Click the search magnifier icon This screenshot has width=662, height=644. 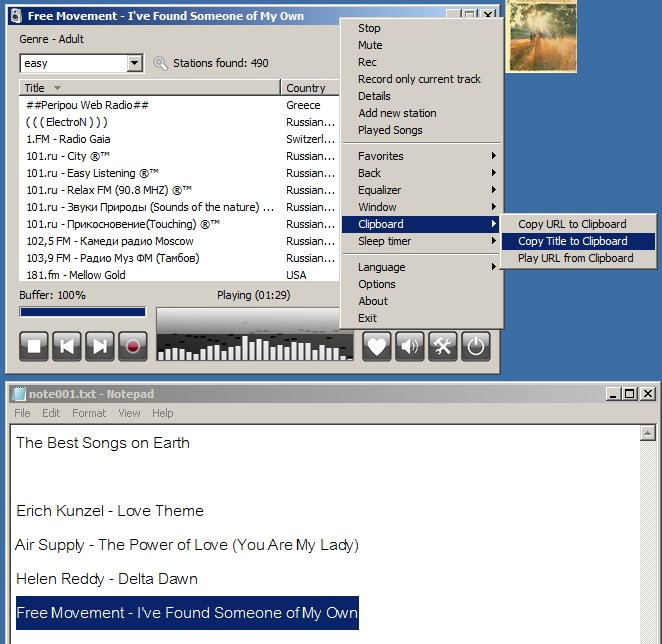160,63
